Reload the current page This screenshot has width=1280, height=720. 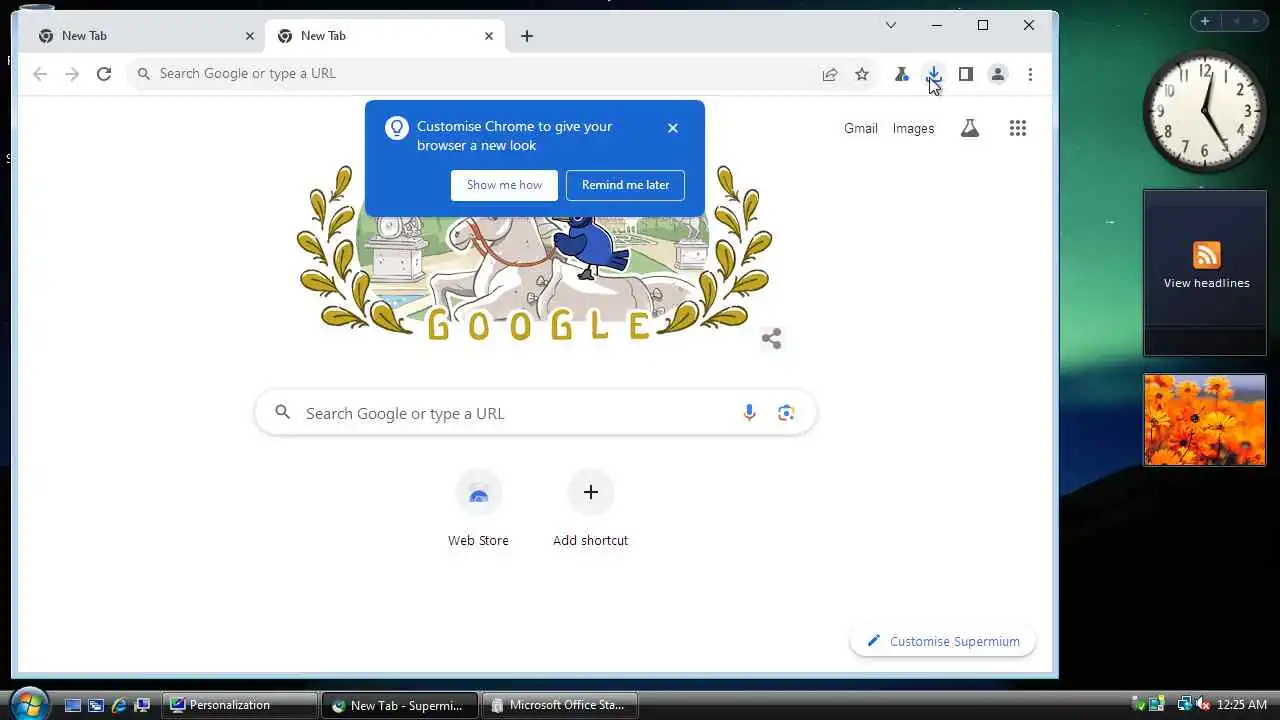(x=103, y=74)
